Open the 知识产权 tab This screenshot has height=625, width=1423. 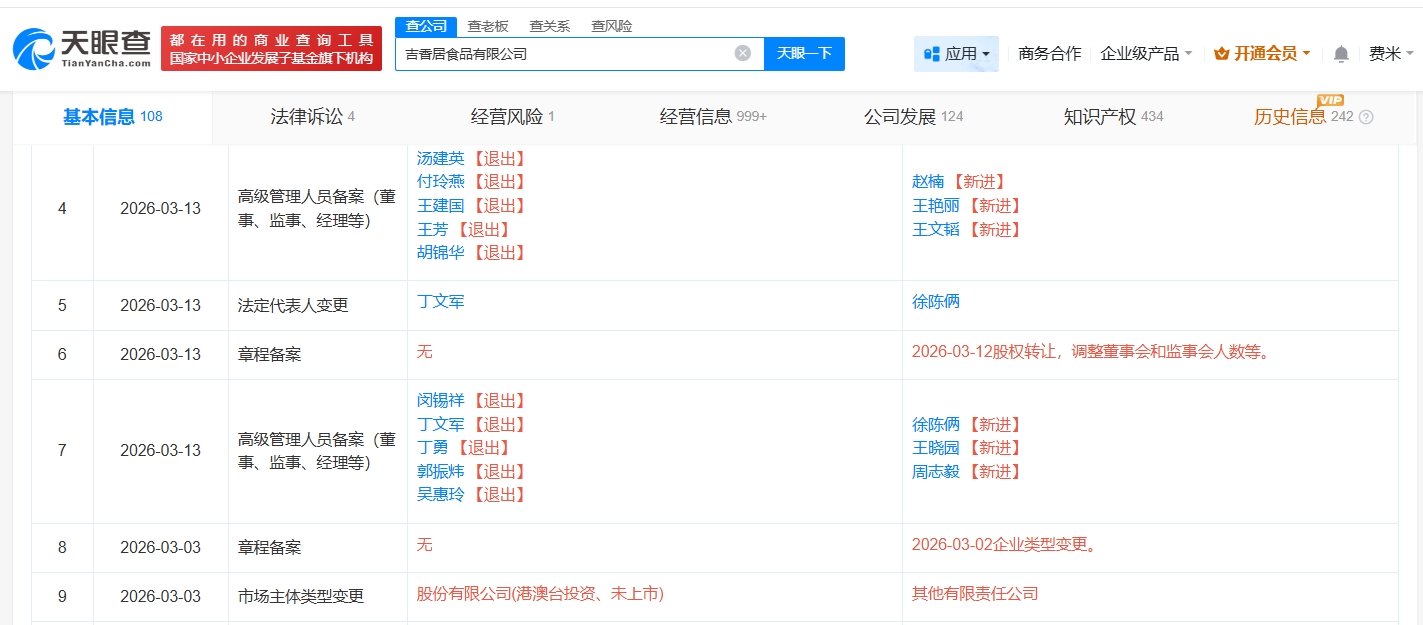(x=1112, y=117)
